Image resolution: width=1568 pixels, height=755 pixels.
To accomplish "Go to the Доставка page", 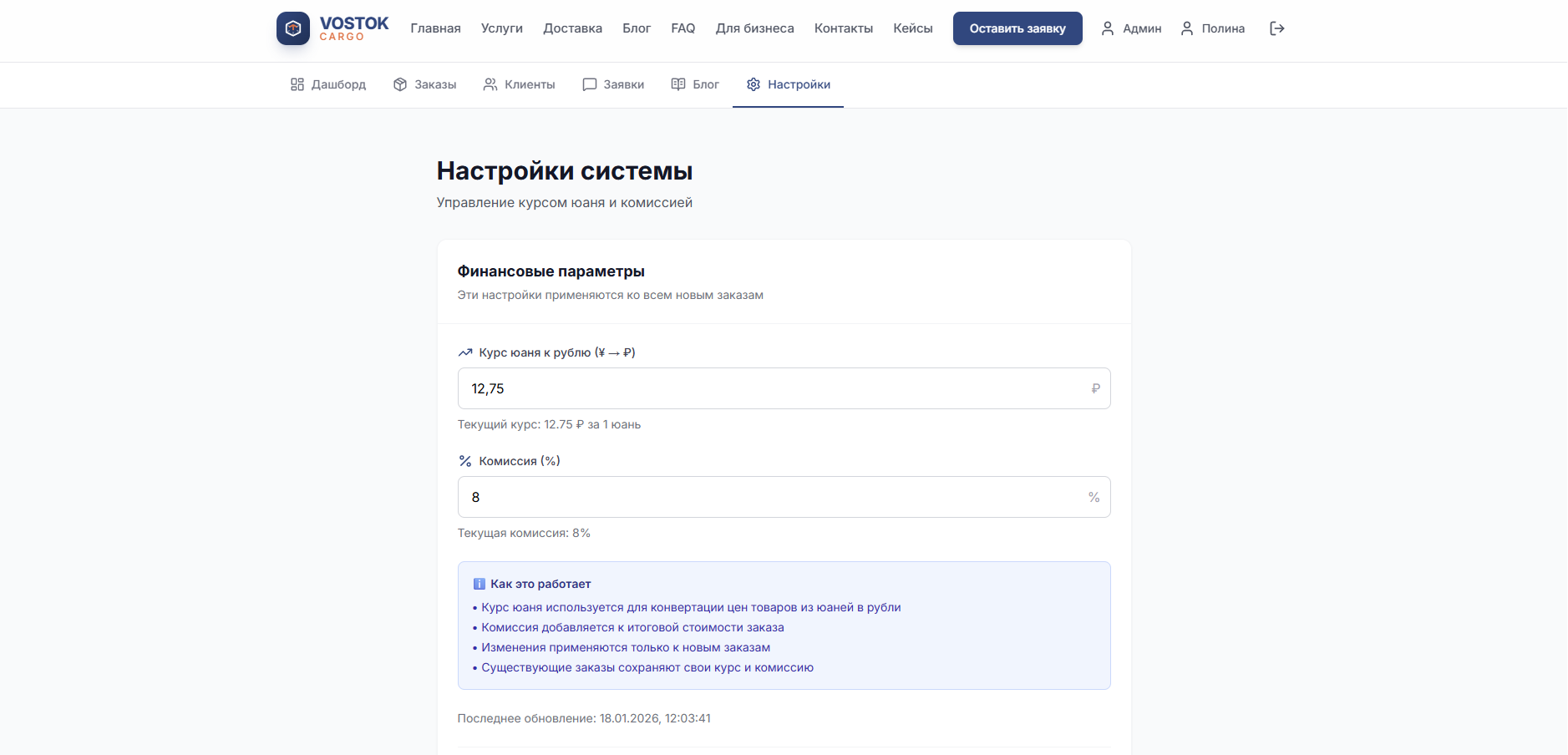I will click(572, 28).
